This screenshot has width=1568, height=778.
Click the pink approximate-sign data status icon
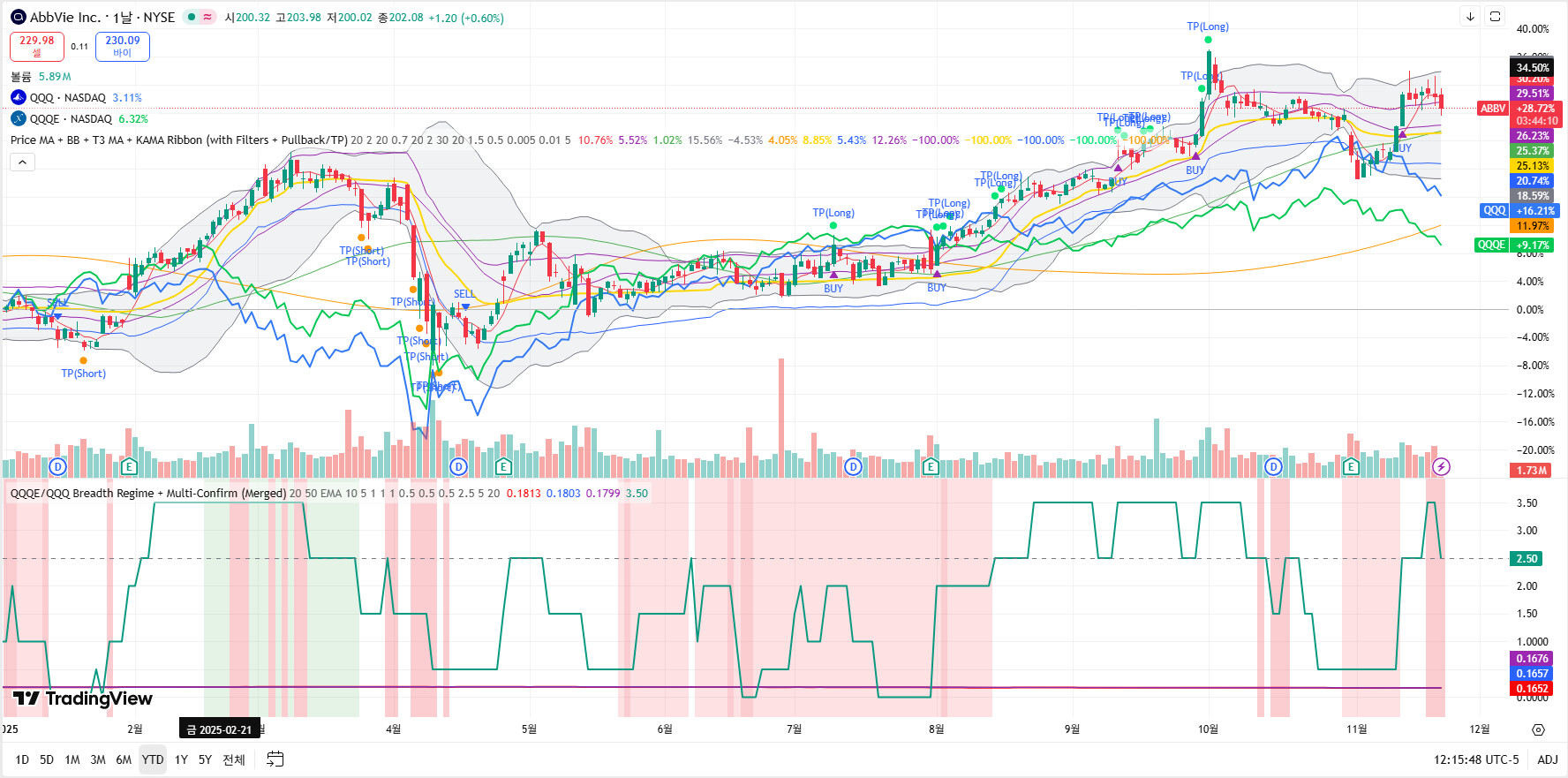207,17
